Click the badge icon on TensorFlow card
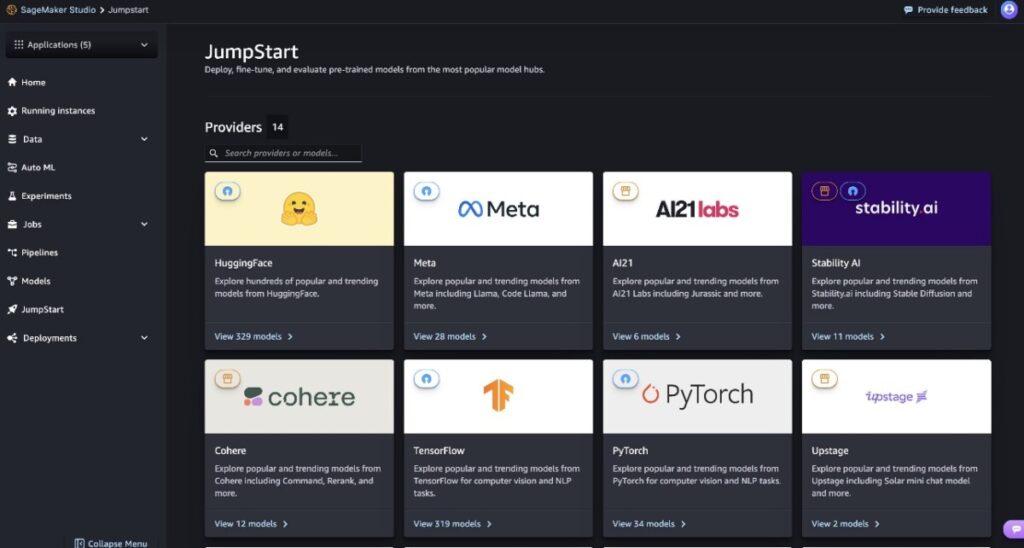1024x548 pixels. coord(426,379)
